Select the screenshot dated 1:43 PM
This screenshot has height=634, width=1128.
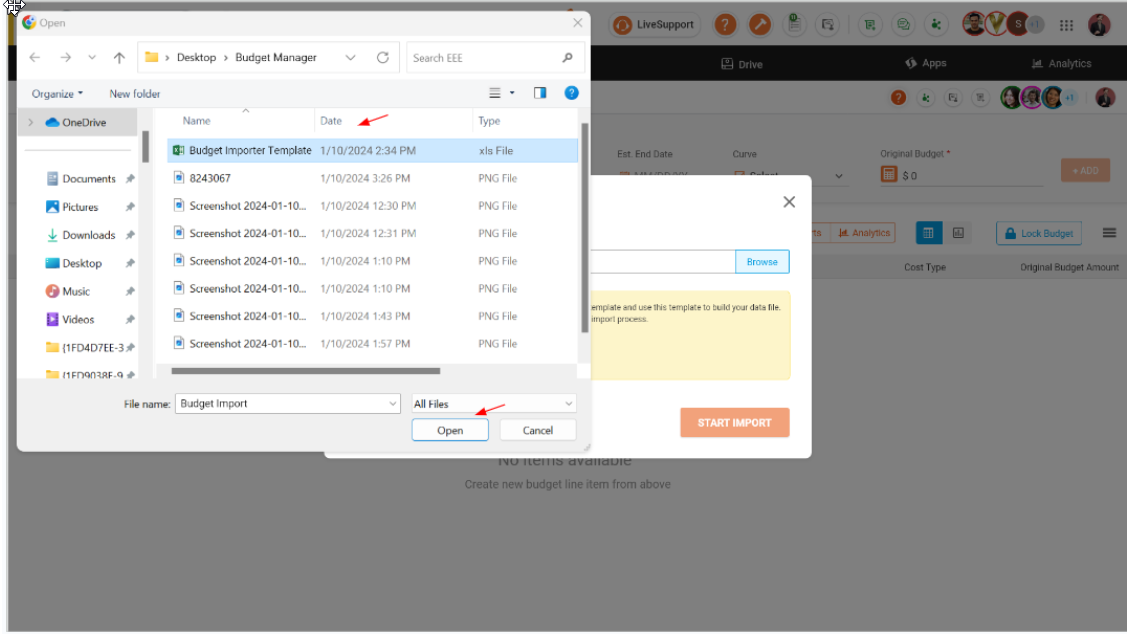(x=373, y=316)
